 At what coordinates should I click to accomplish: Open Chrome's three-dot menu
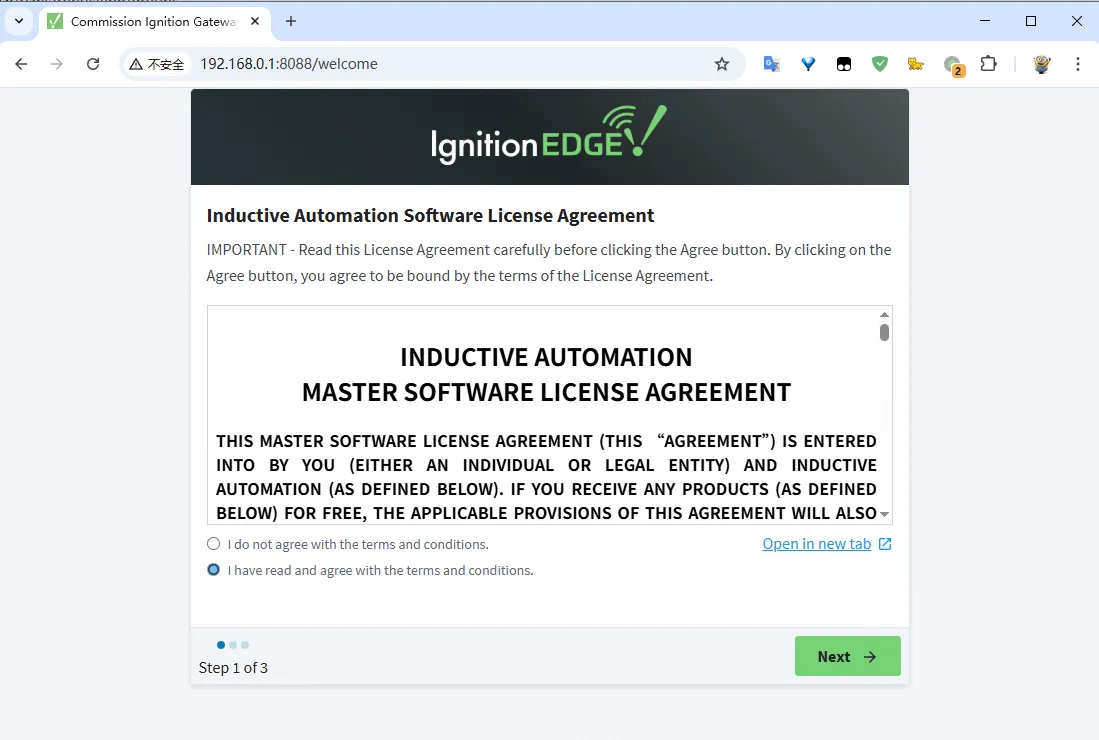(x=1077, y=64)
